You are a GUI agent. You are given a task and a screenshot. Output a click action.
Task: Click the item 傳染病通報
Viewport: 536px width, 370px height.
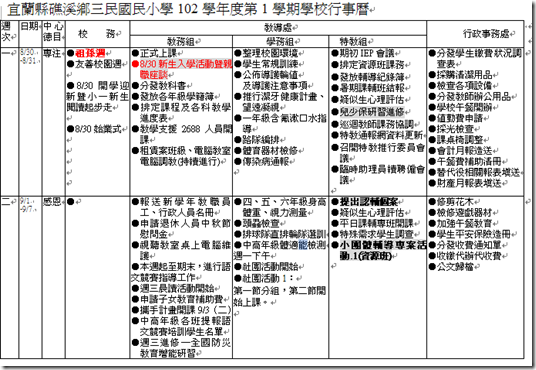click(x=265, y=161)
